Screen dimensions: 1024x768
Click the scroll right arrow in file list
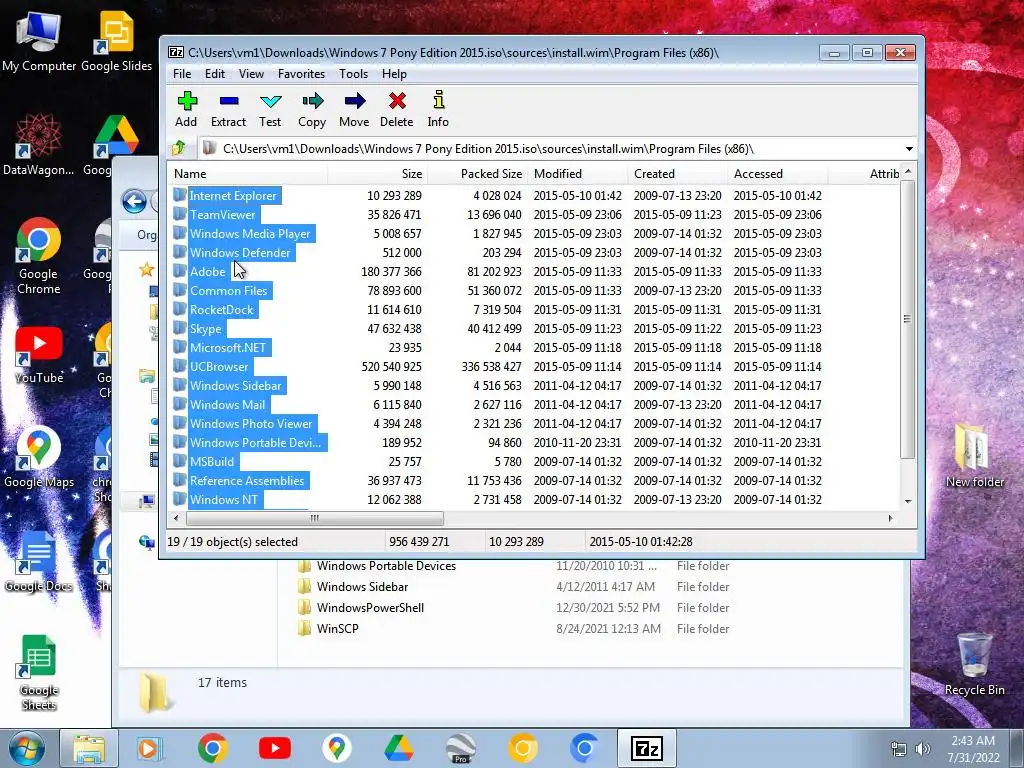[x=890, y=519]
